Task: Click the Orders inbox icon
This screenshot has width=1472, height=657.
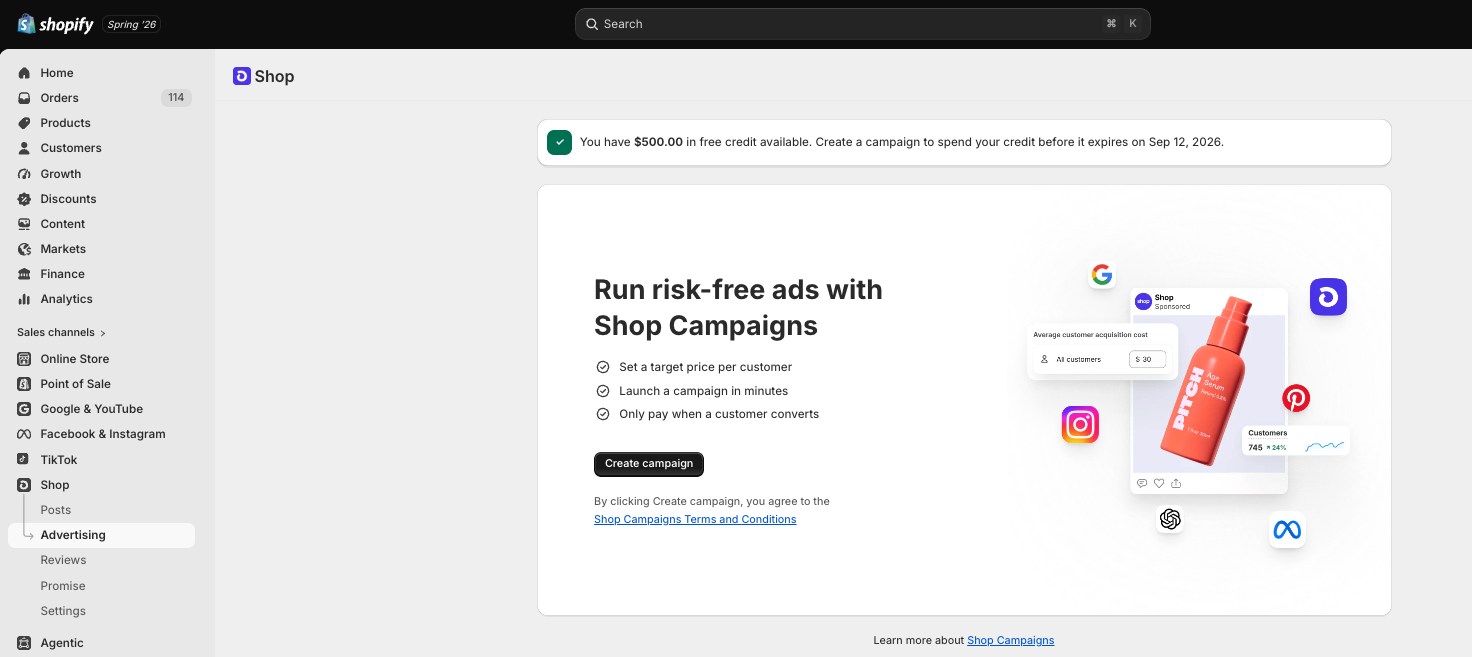Action: tap(24, 98)
